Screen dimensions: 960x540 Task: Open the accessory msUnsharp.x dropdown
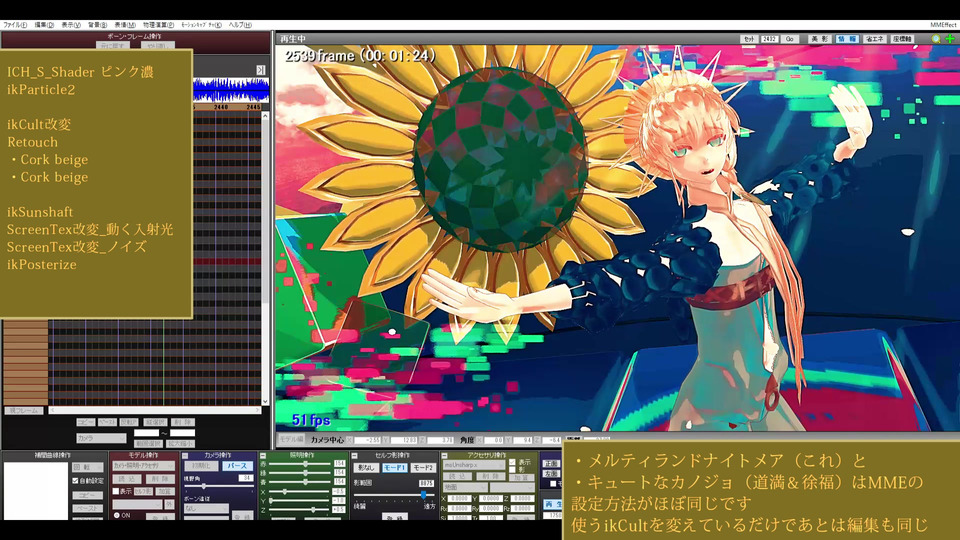coord(473,465)
